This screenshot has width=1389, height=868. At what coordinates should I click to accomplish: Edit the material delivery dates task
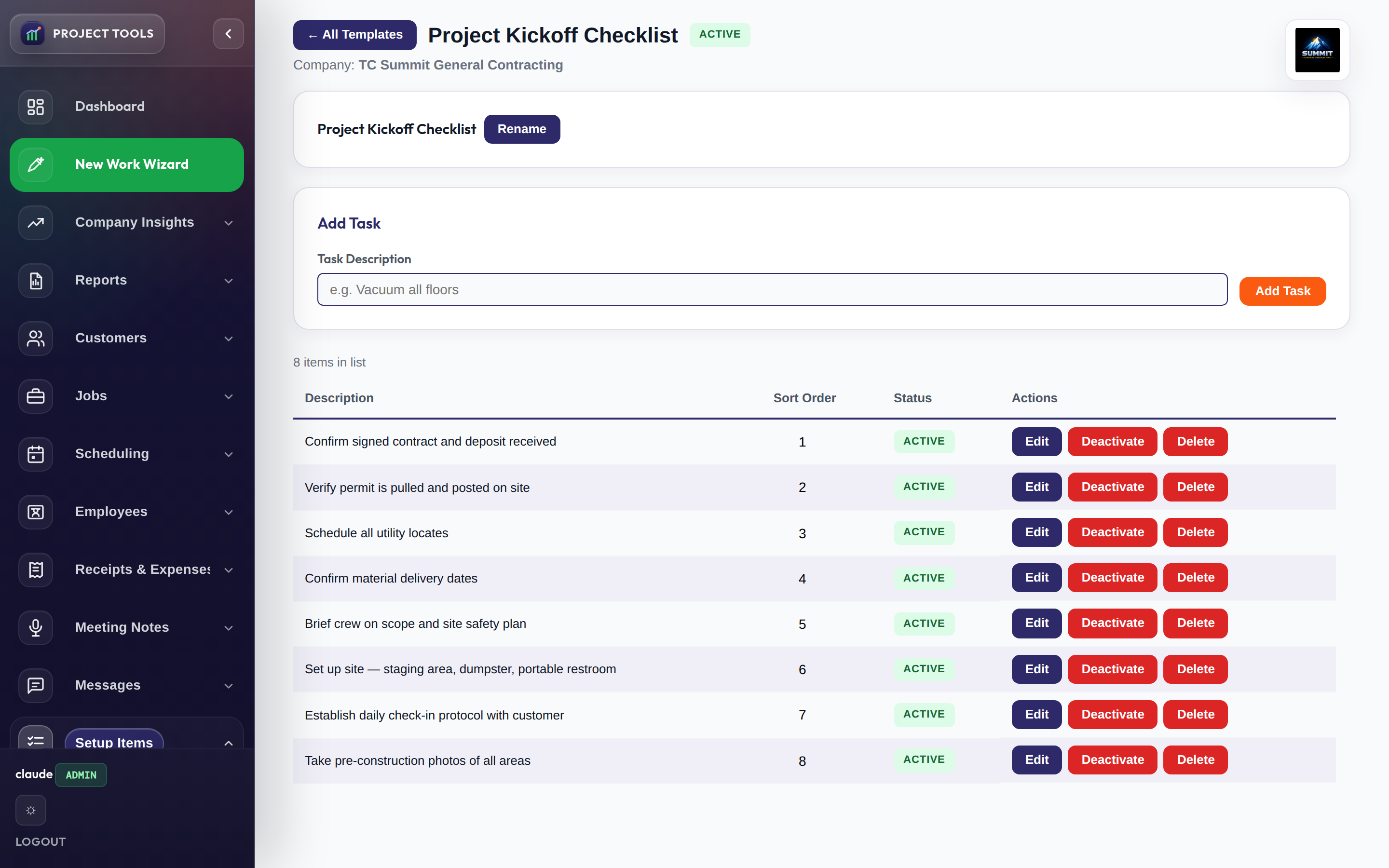tap(1036, 578)
